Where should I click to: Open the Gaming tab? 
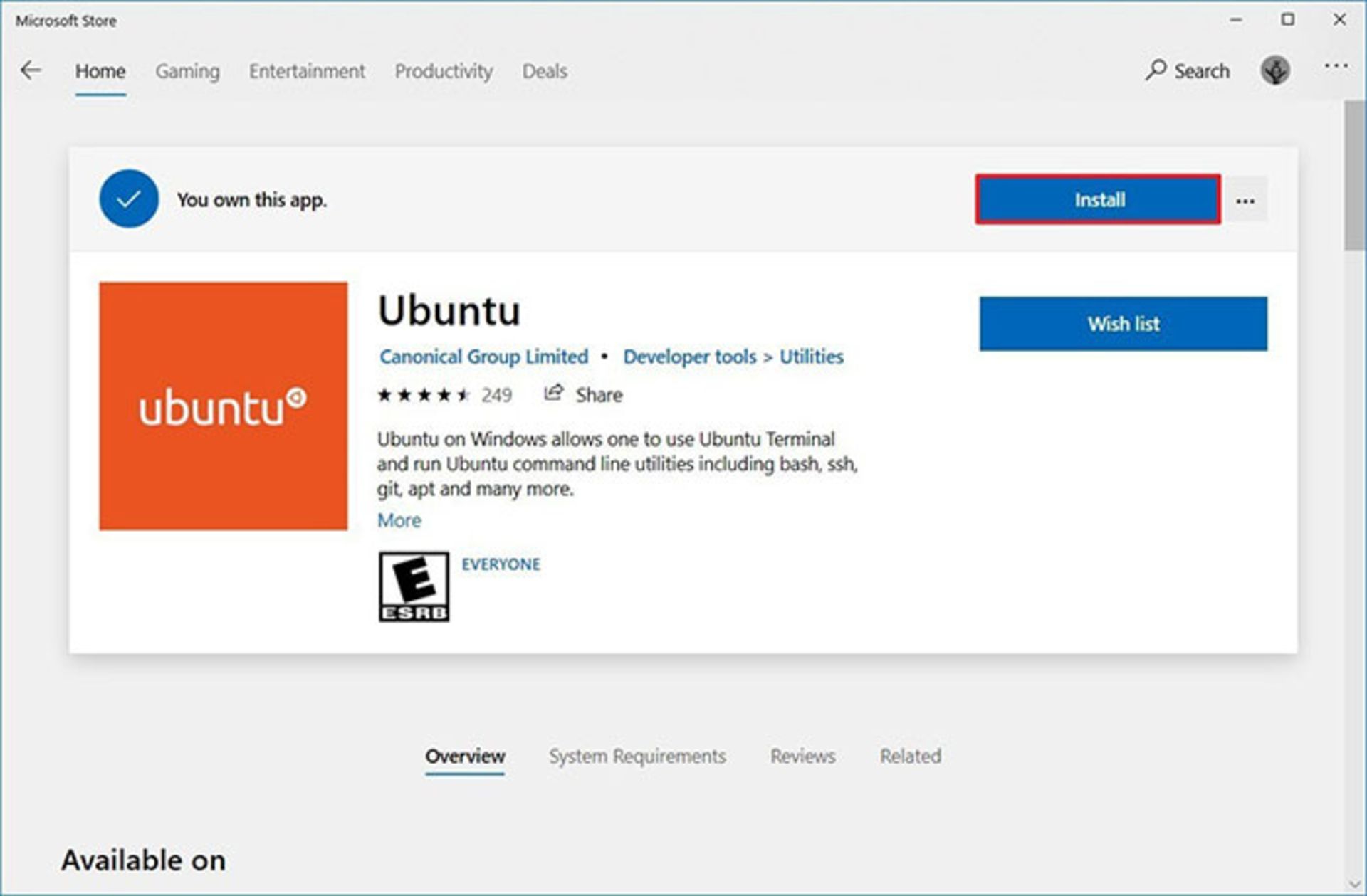point(188,71)
